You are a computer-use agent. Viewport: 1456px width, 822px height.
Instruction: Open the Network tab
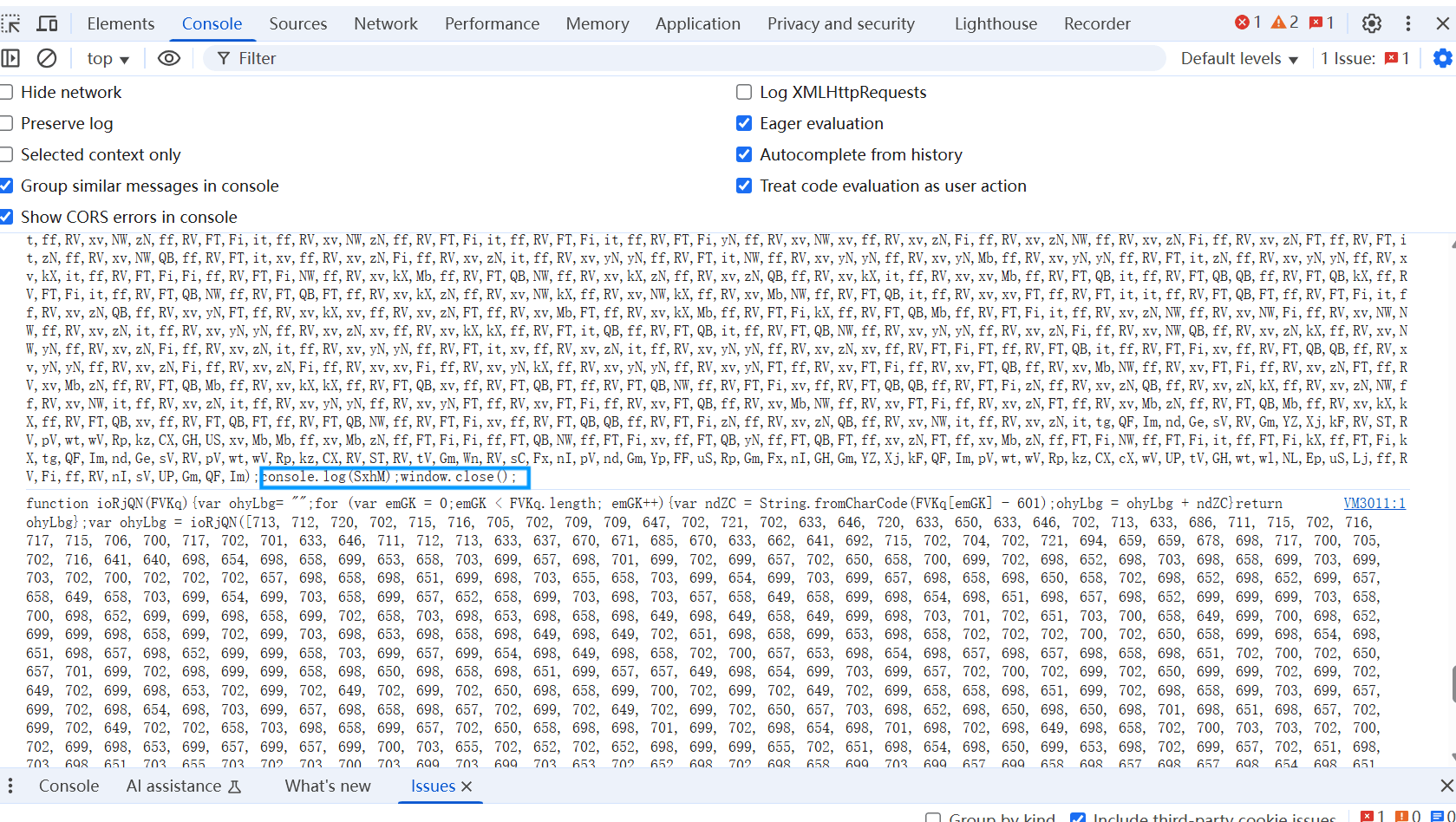click(x=386, y=23)
